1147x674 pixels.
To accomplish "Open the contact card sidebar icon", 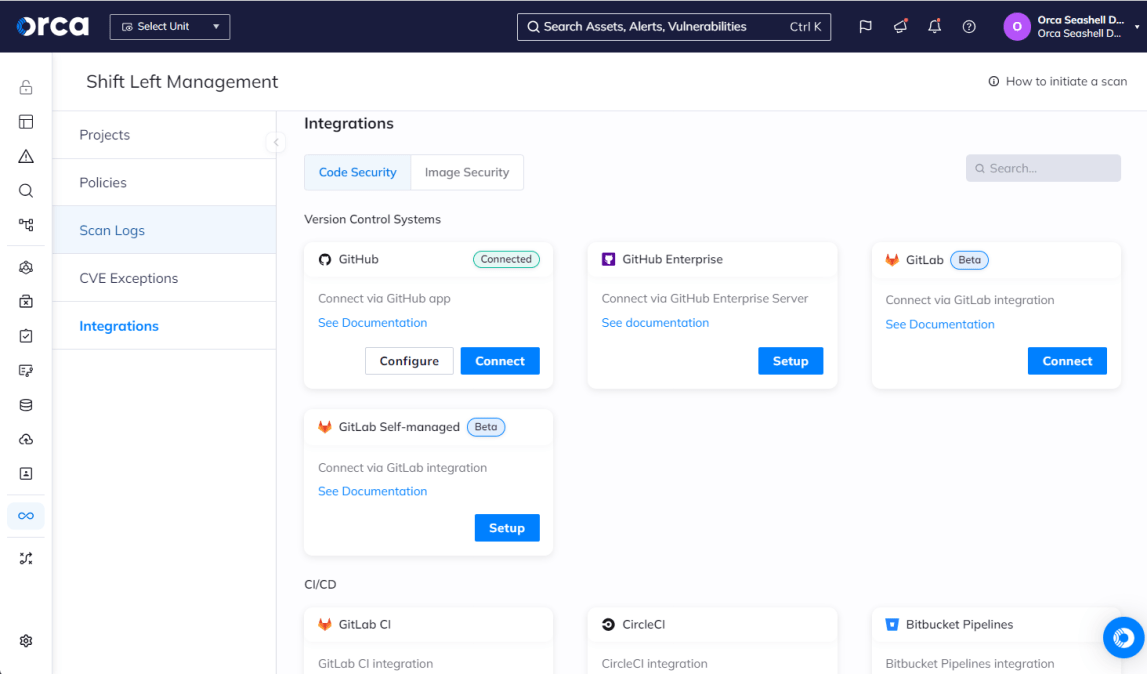I will tap(26, 473).
